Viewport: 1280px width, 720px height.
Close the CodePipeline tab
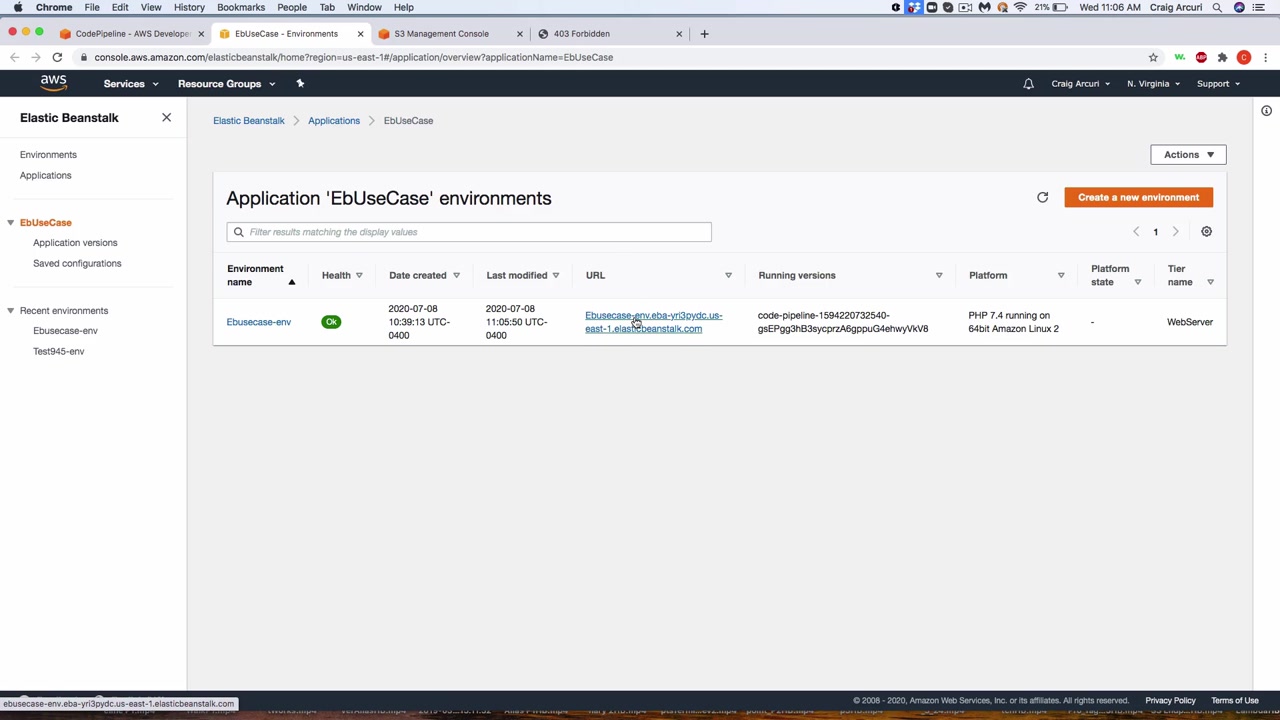201,34
